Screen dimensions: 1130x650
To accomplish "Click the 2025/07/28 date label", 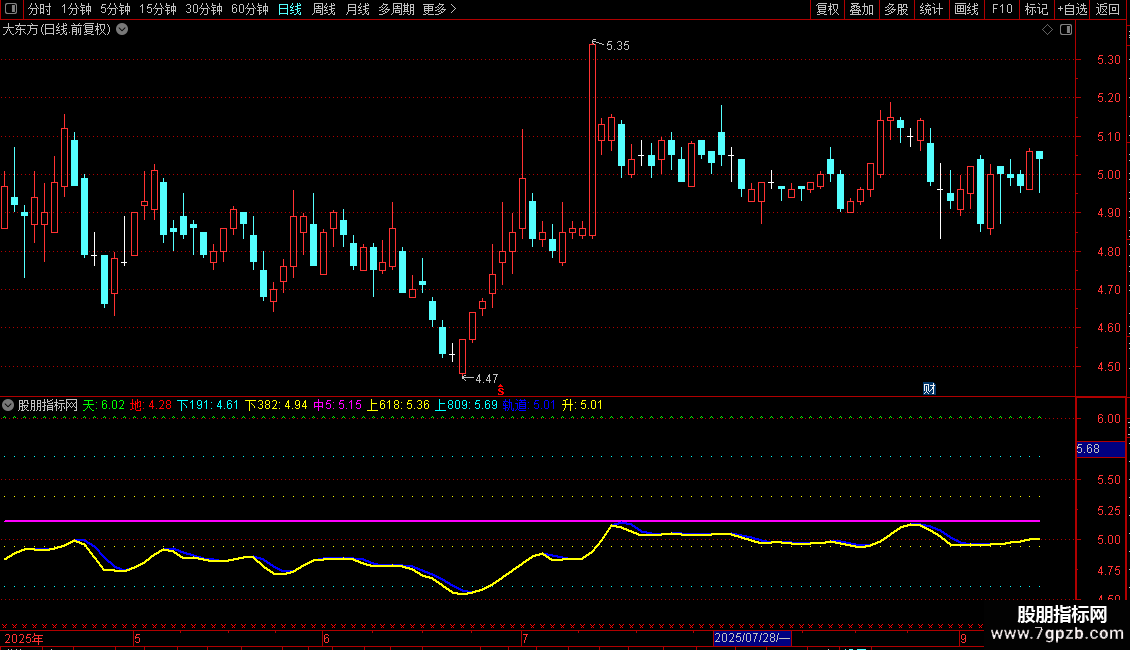I will (752, 638).
